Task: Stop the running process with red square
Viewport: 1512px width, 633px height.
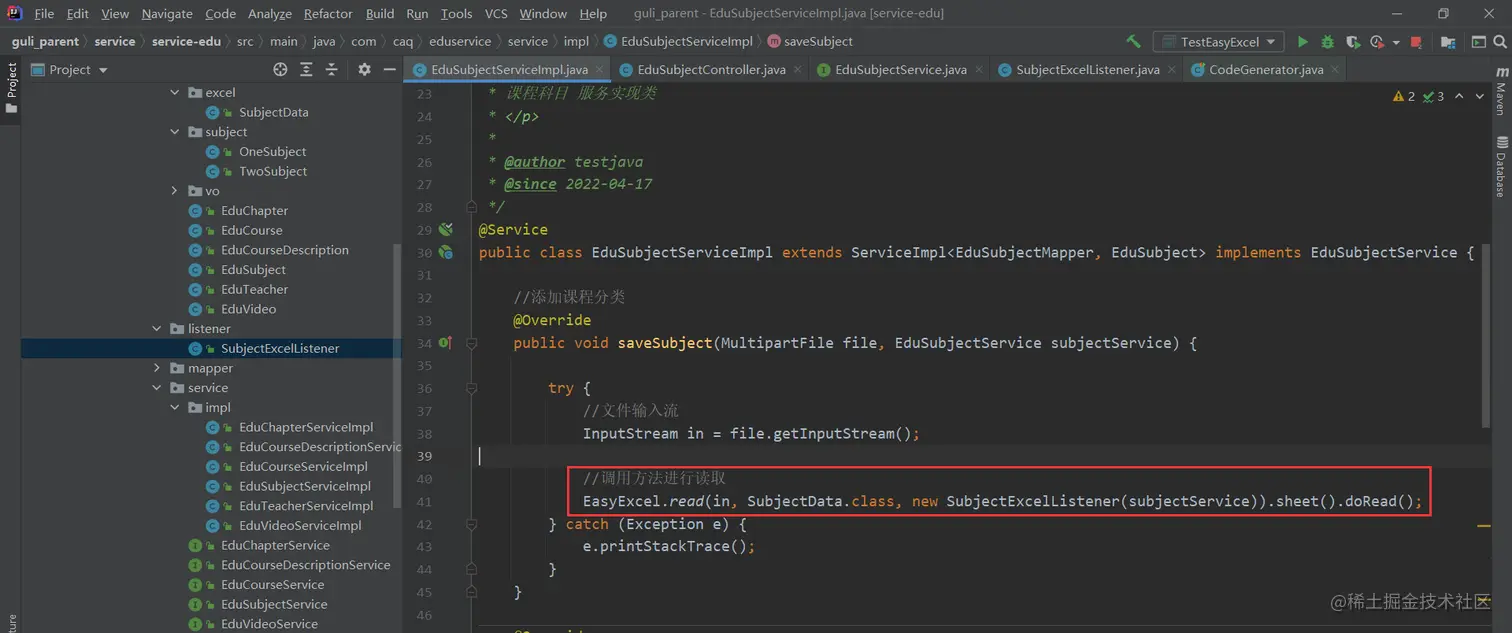Action: click(x=1416, y=42)
